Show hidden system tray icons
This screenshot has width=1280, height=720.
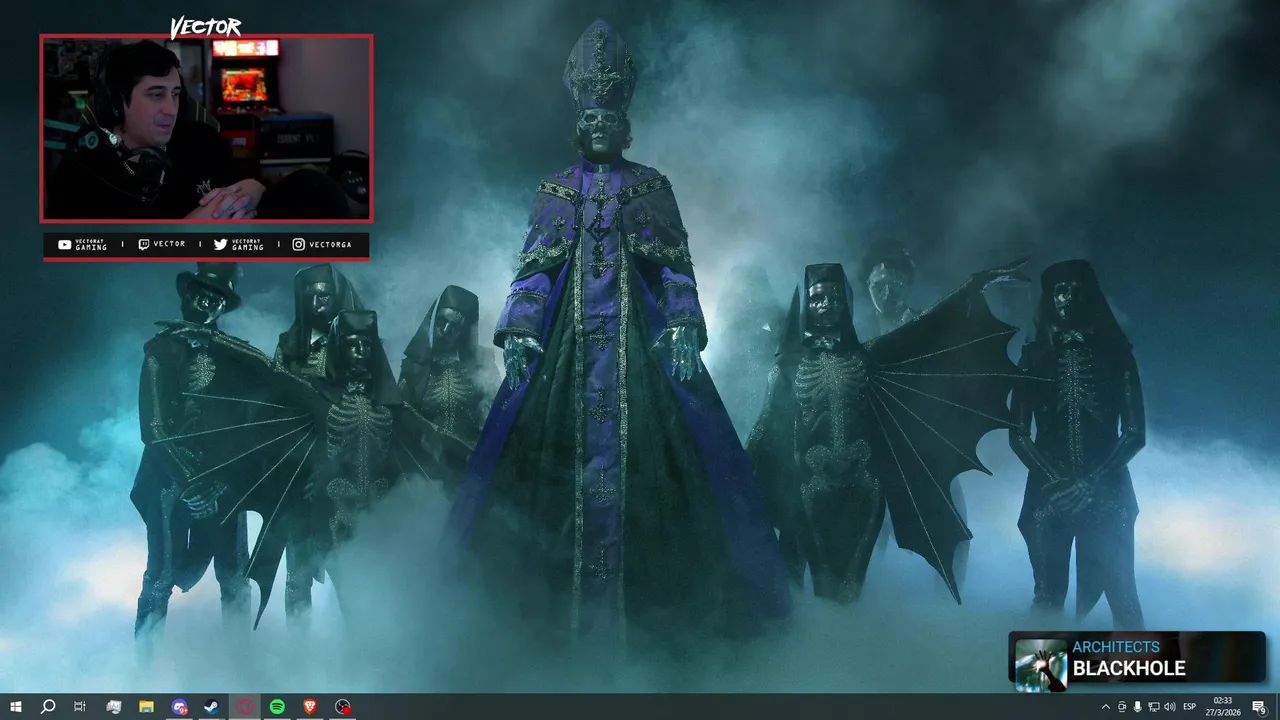pyautogui.click(x=1105, y=707)
